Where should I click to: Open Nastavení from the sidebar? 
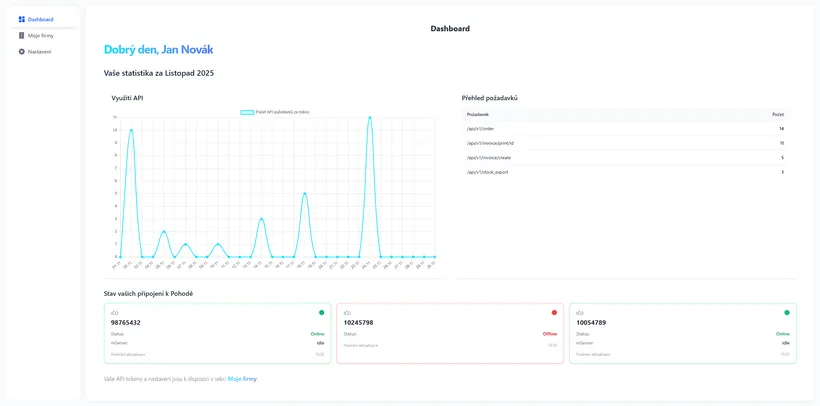[x=40, y=51]
